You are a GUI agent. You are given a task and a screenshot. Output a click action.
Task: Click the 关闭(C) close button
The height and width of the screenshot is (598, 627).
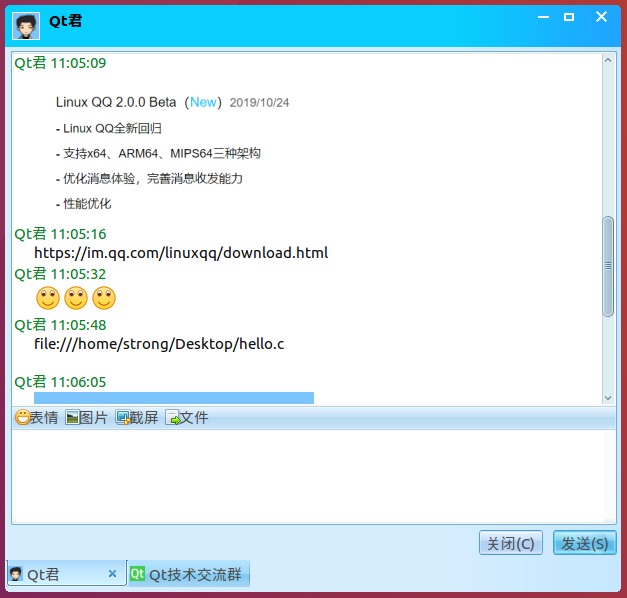(511, 543)
